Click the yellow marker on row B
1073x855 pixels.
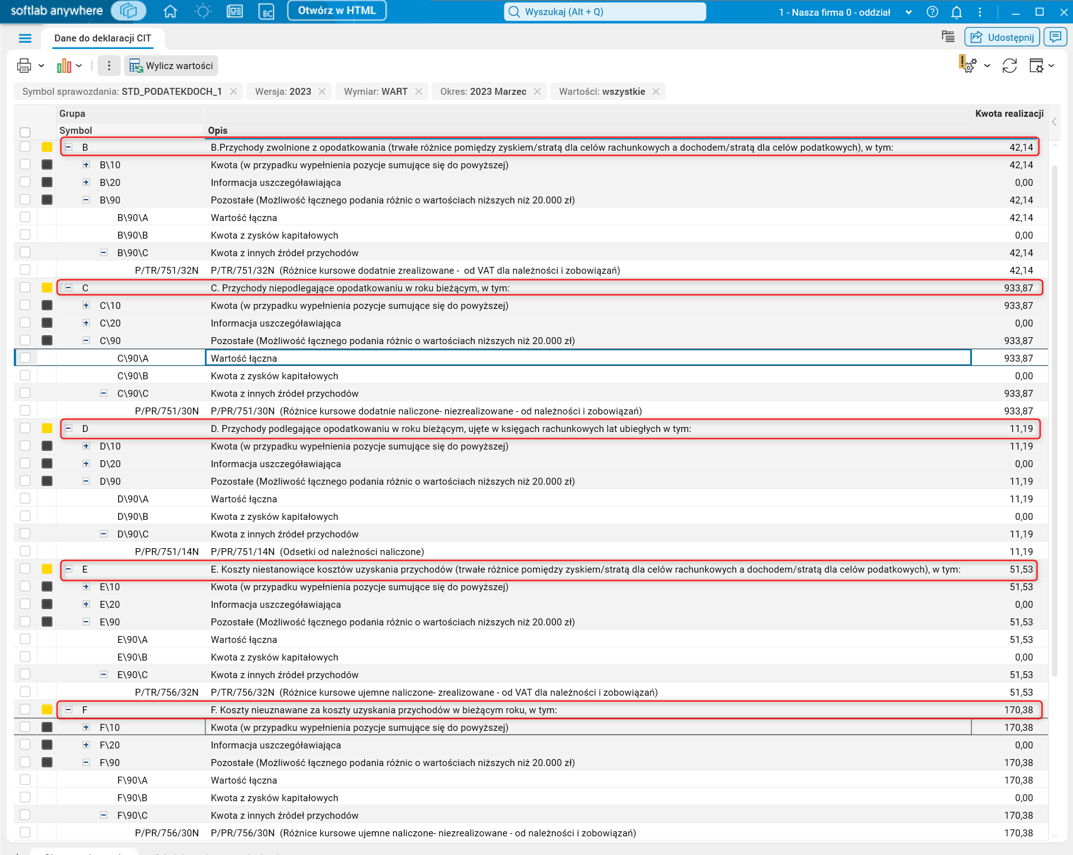(47, 147)
